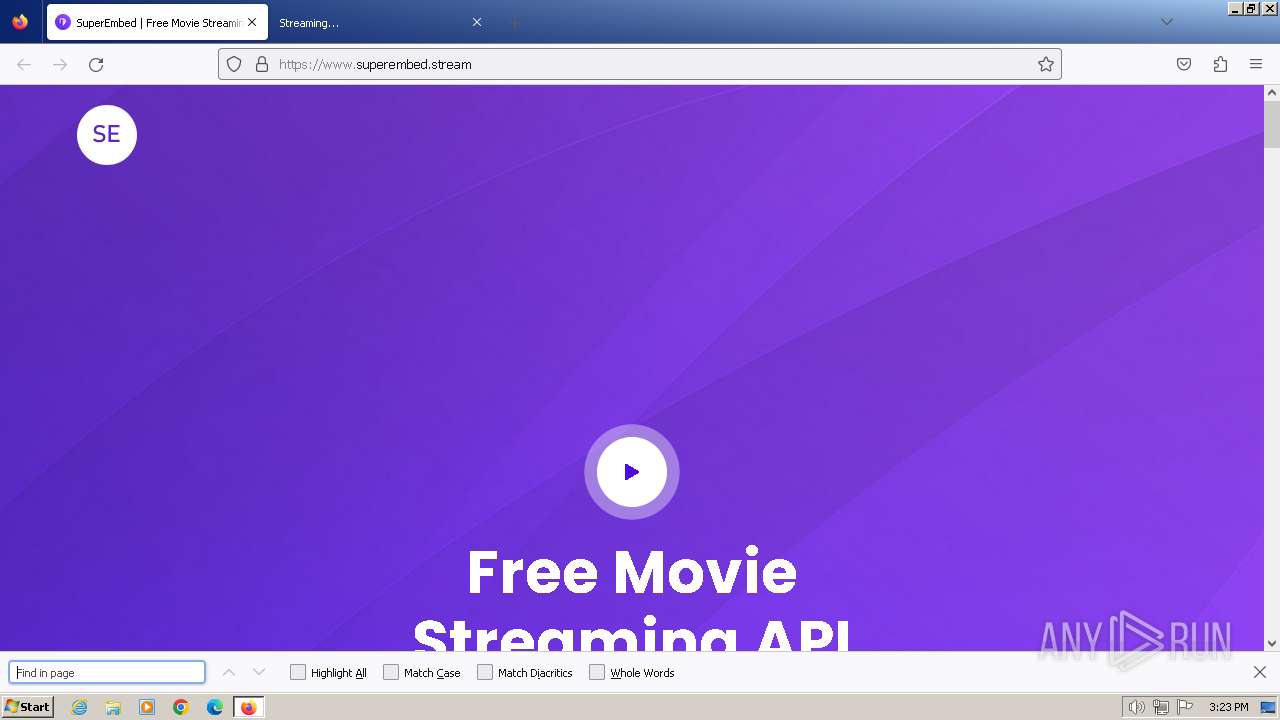Enable Match Diacritics checkbox
1280x720 pixels.
tap(485, 673)
